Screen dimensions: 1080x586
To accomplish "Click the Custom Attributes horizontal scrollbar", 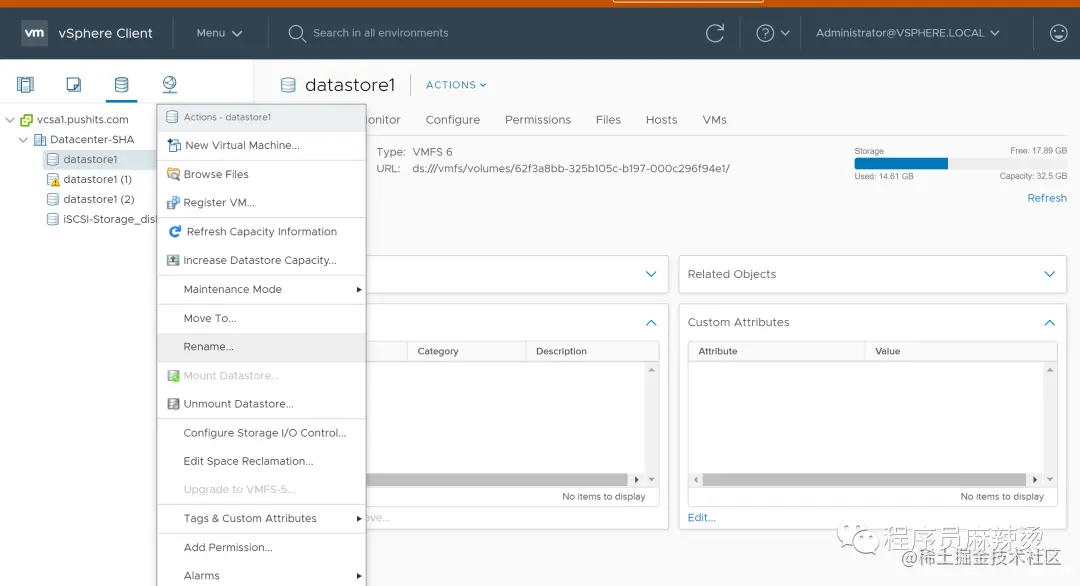I will 864,479.
